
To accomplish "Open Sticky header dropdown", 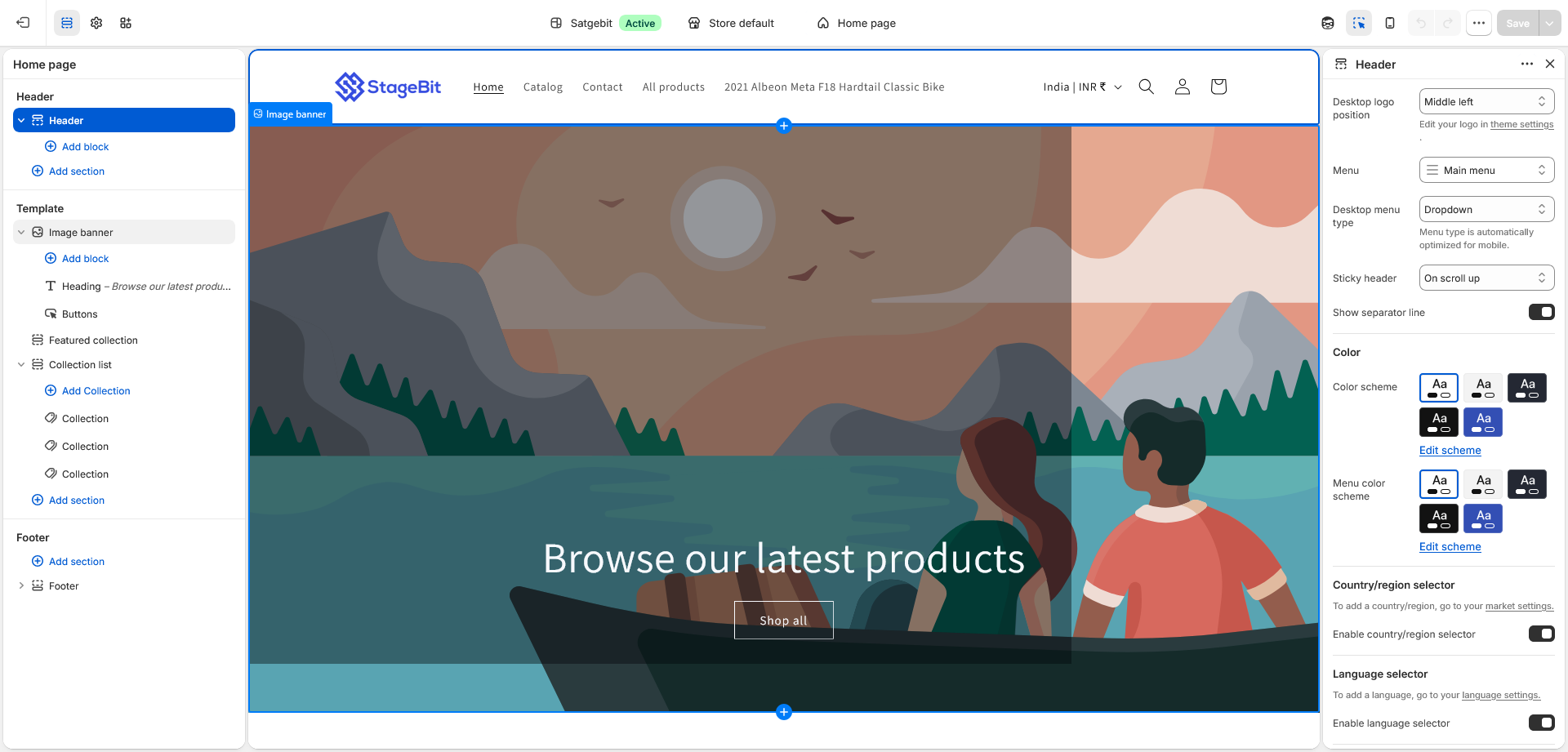I will (1486, 278).
